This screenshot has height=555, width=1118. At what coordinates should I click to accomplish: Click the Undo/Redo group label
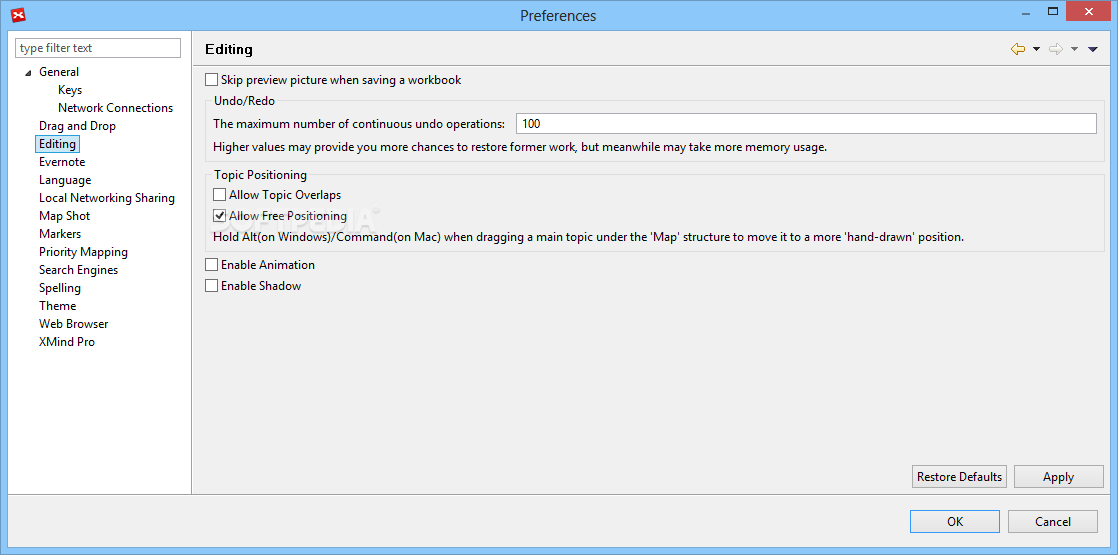[245, 101]
